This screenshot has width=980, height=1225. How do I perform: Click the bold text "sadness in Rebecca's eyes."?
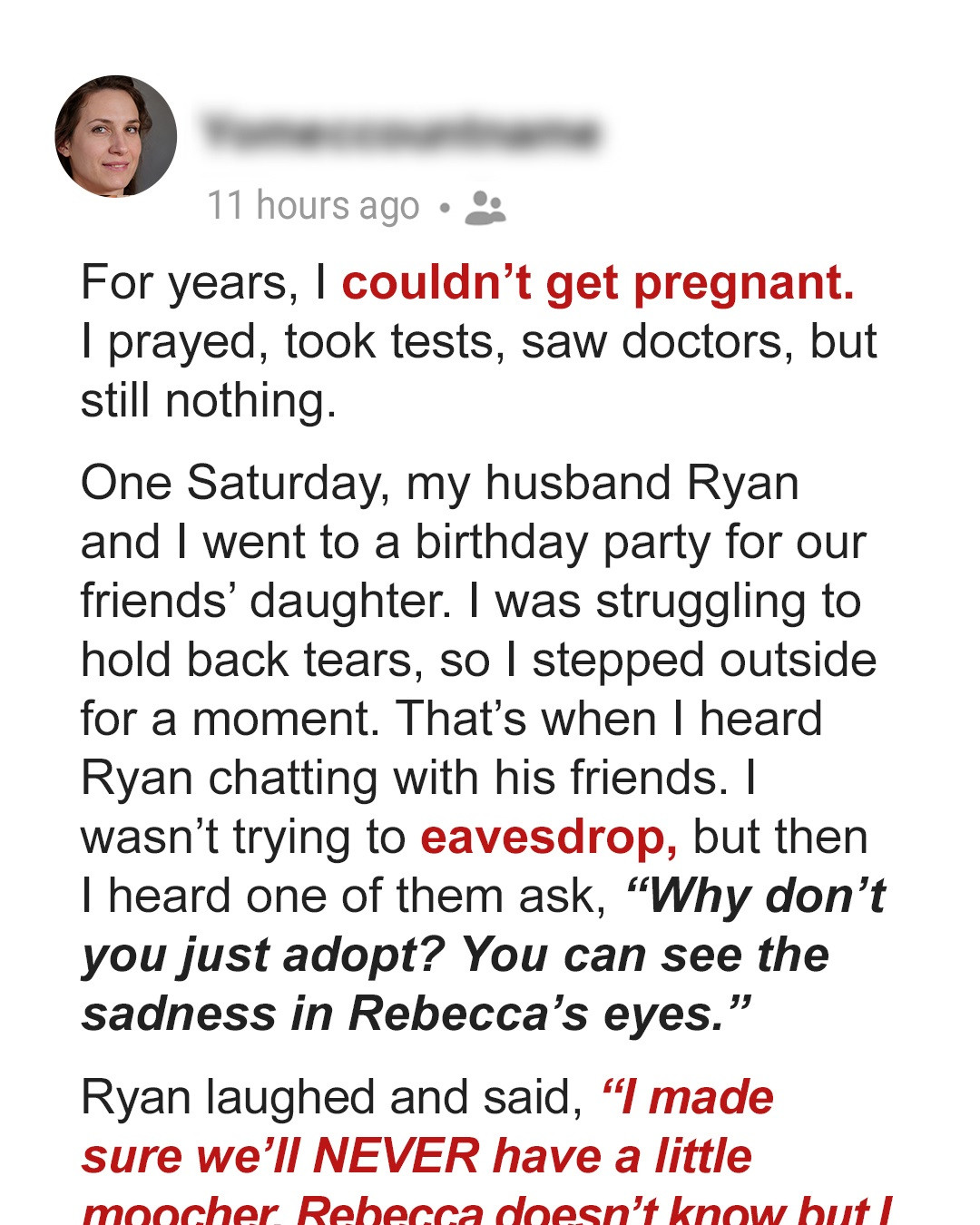(416, 1014)
